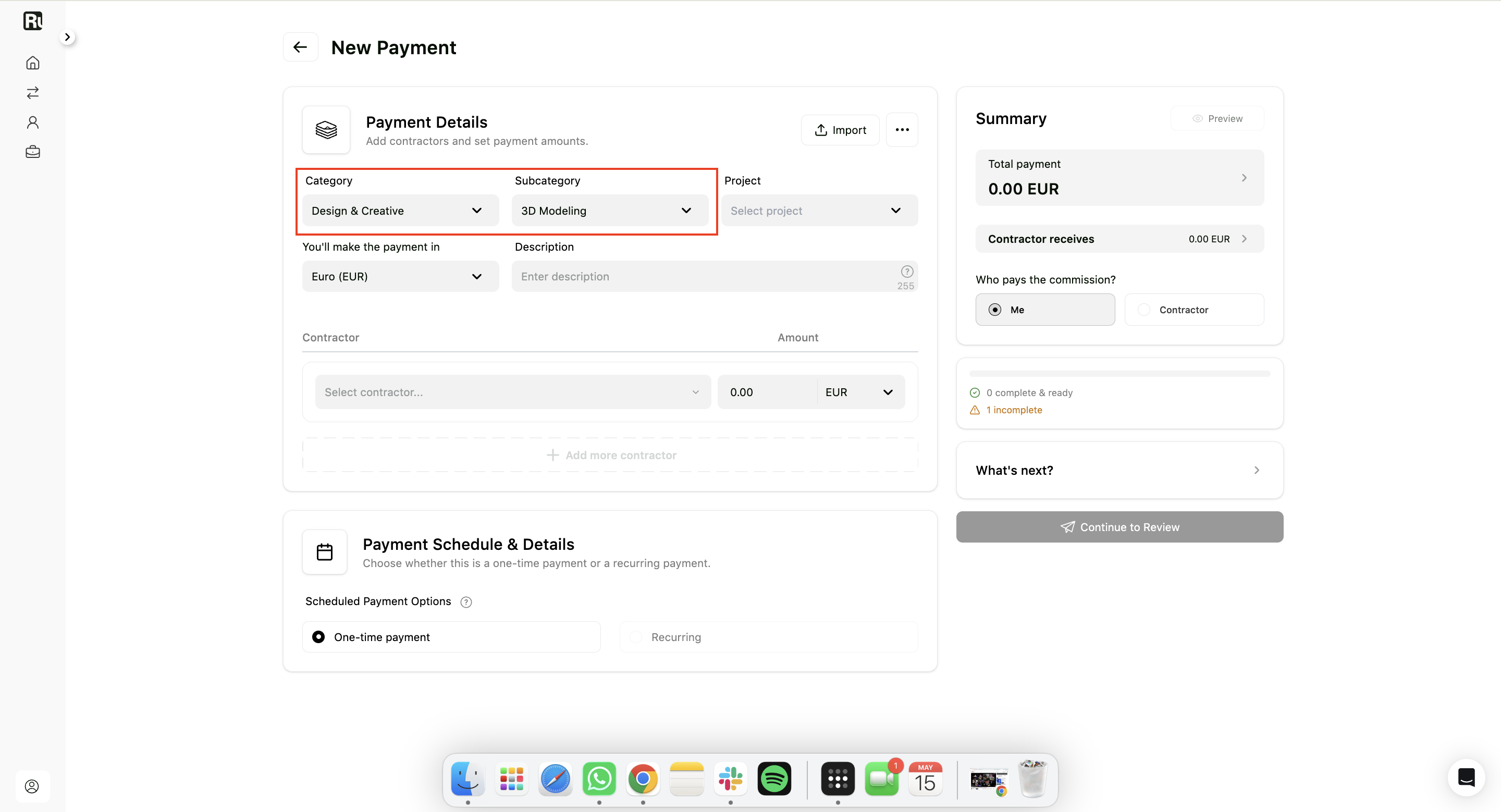Select the One-time payment option
Viewport: 1501px width, 812px height.
point(451,637)
